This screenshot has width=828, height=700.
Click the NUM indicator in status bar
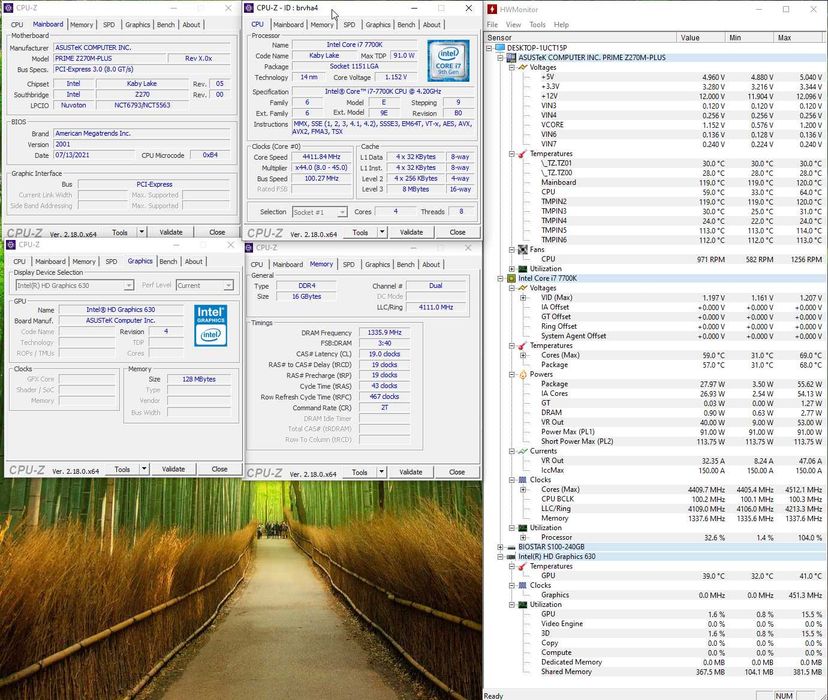pos(784,695)
